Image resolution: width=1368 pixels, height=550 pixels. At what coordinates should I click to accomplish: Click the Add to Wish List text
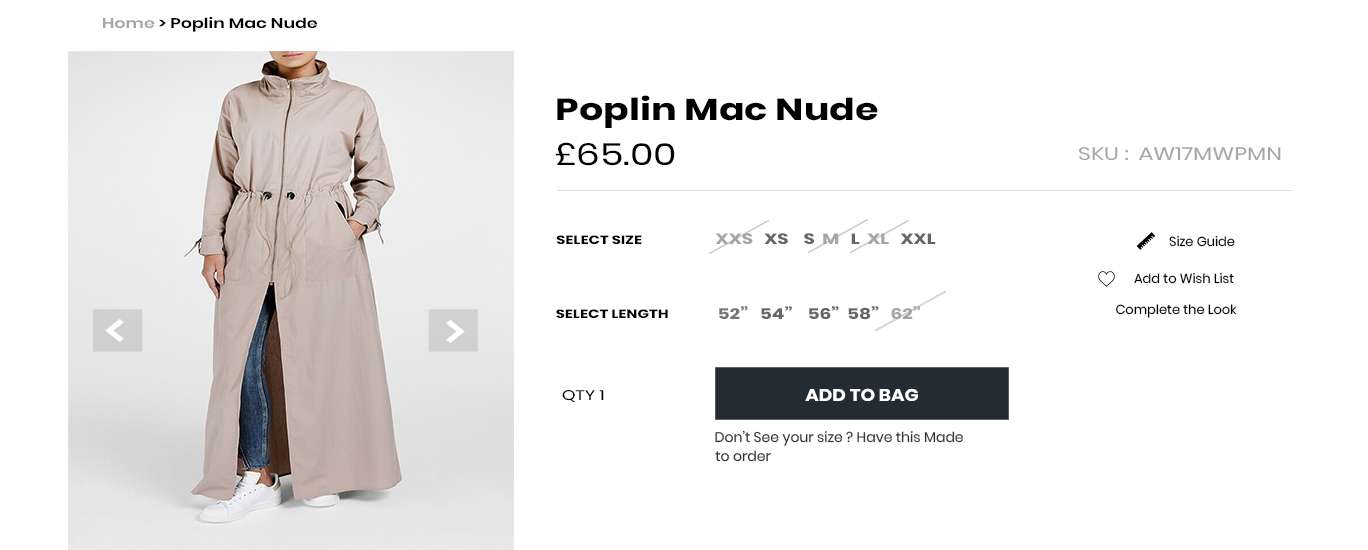pyautogui.click(x=1183, y=279)
